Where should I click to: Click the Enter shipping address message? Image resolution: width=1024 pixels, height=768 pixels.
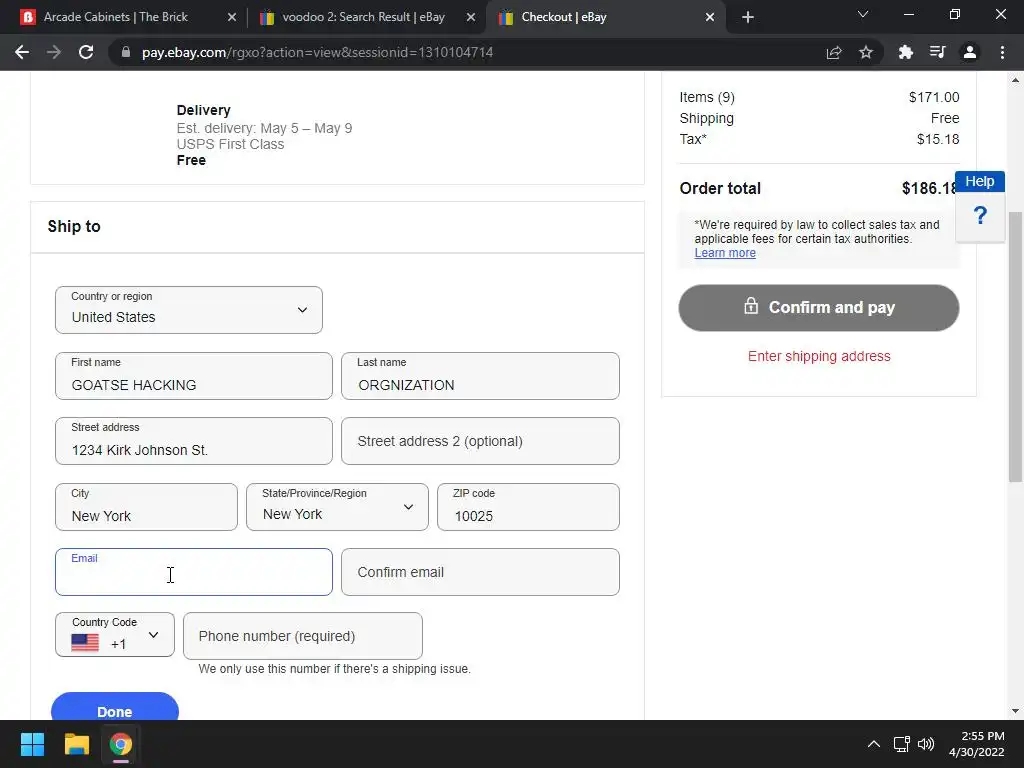(819, 356)
